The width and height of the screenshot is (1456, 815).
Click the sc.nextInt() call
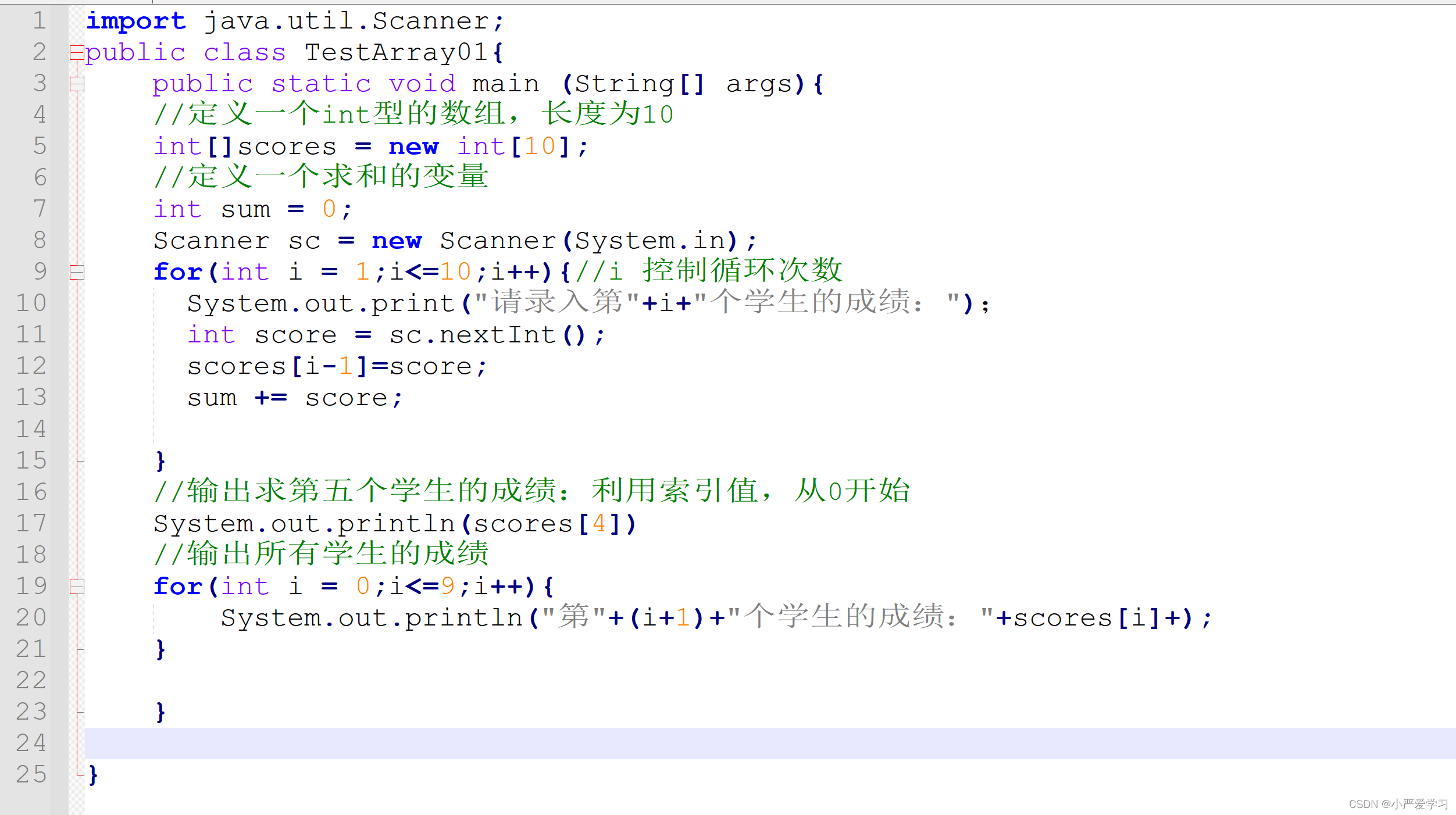(487, 335)
